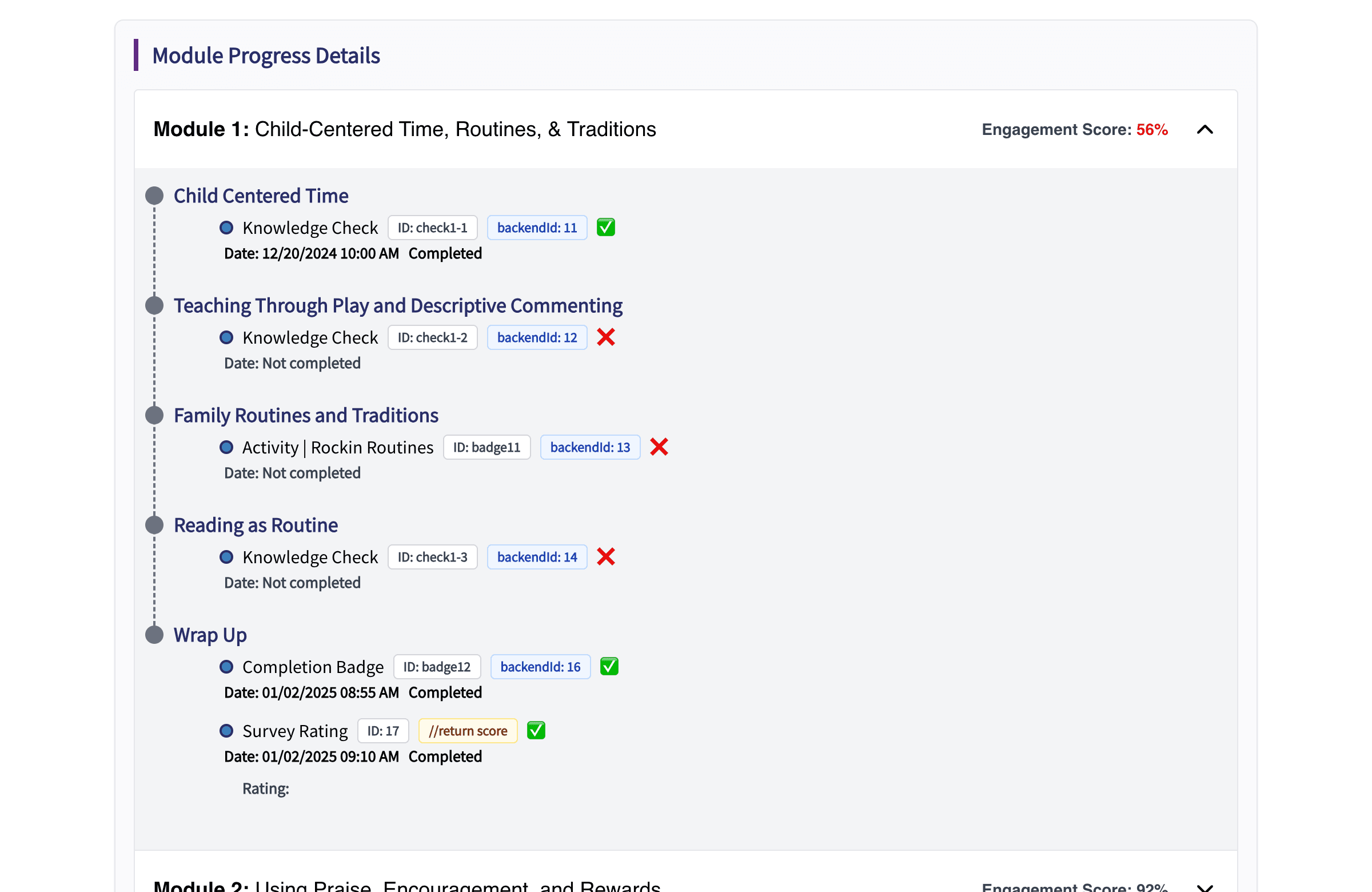Collapse Module 1 with the chevron arrow

(1205, 129)
